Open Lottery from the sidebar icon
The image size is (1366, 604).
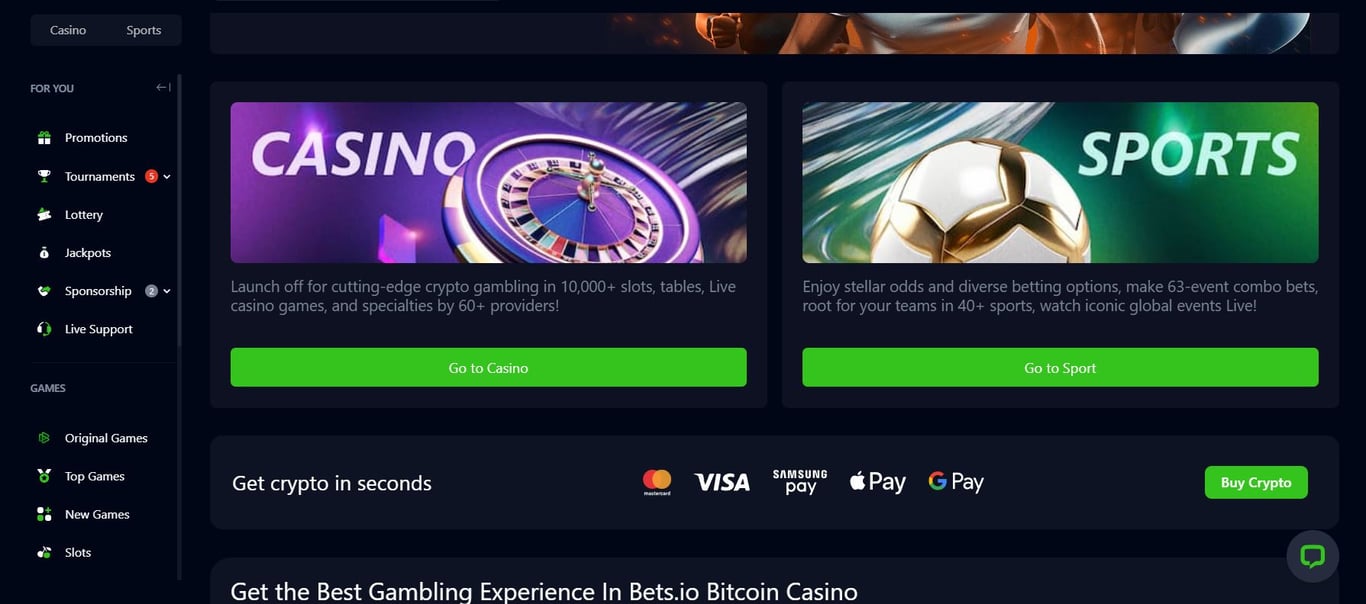43,214
